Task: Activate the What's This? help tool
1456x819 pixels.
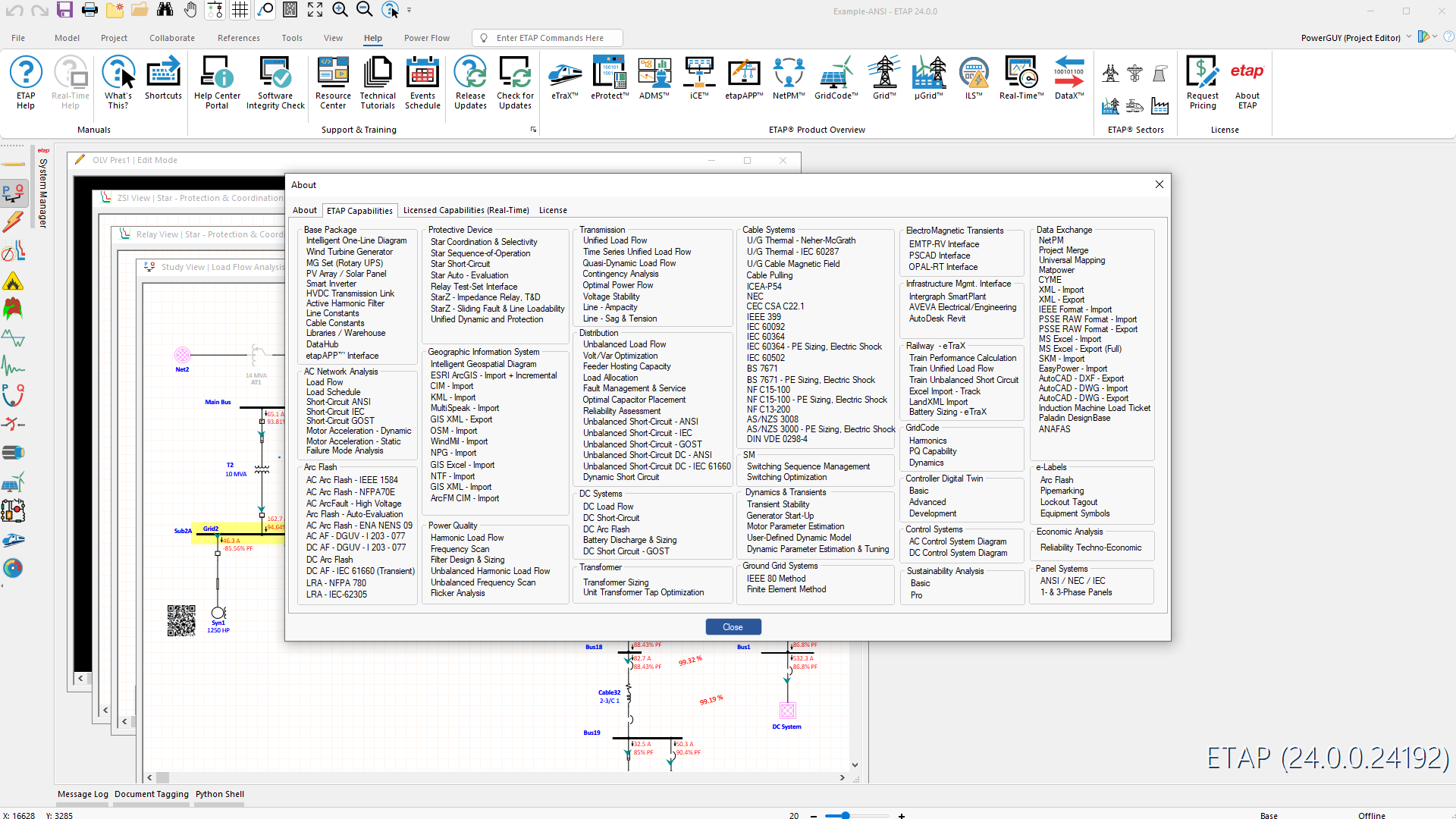Action: click(x=118, y=83)
